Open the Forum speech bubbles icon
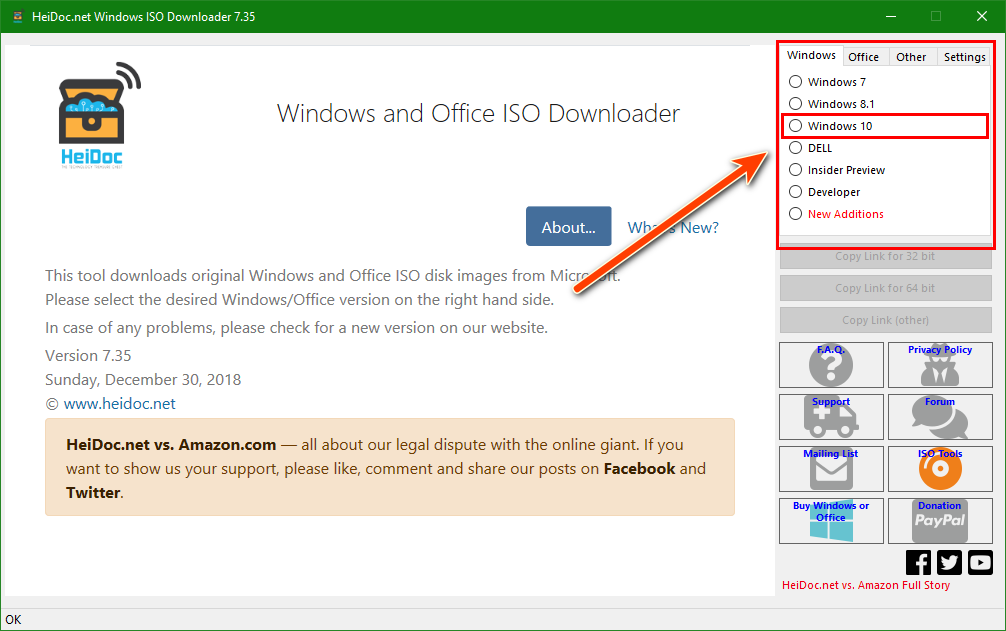The height and width of the screenshot is (631, 1006). click(940, 417)
